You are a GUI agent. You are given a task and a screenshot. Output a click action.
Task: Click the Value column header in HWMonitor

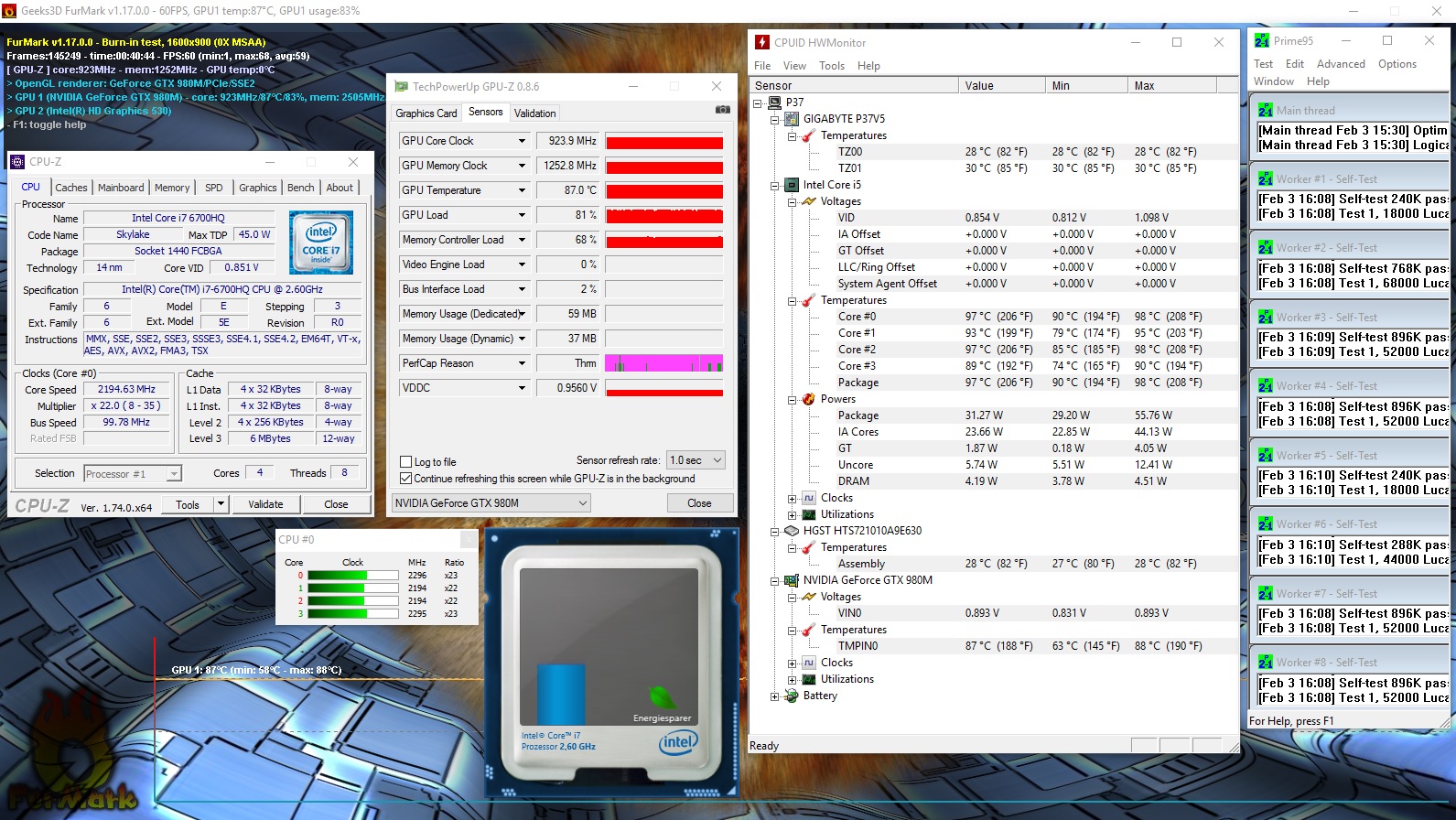point(1002,85)
